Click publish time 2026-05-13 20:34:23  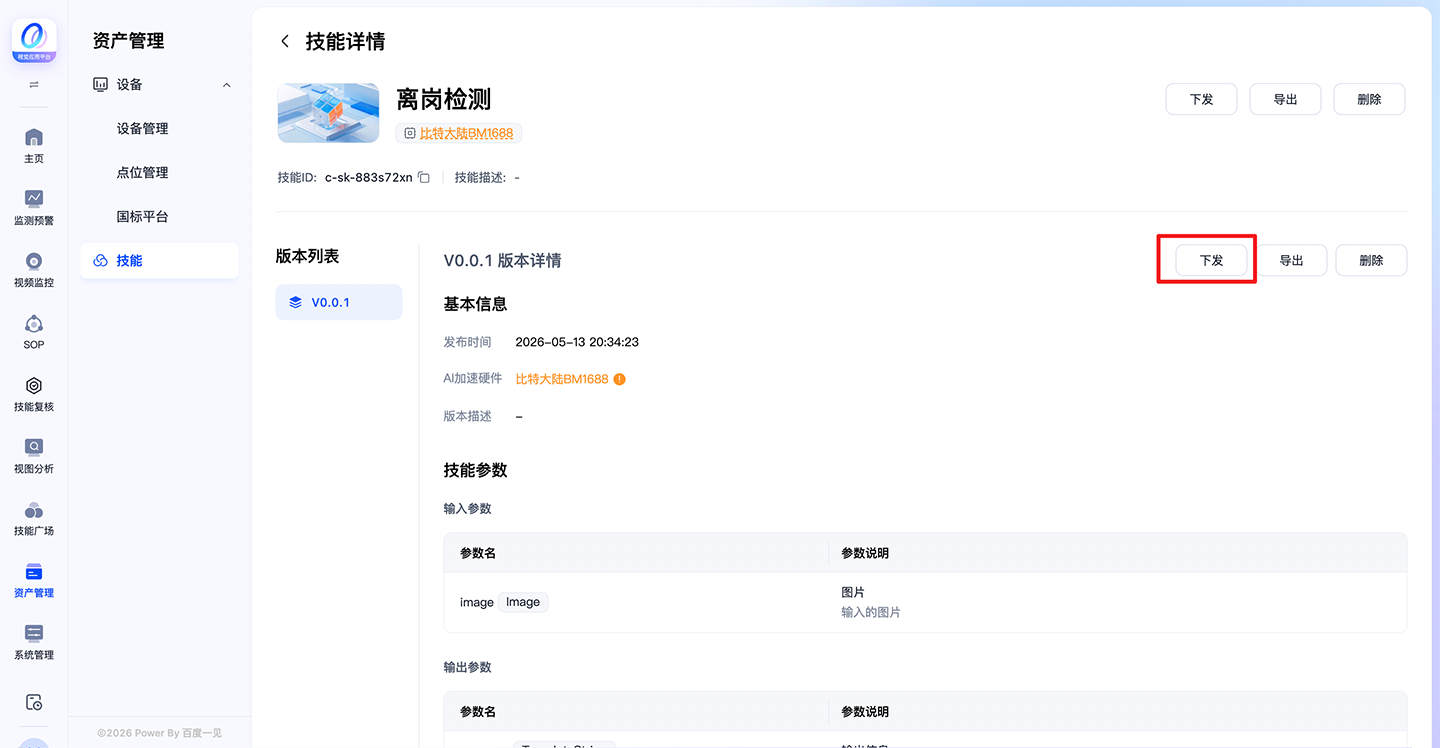pos(577,342)
